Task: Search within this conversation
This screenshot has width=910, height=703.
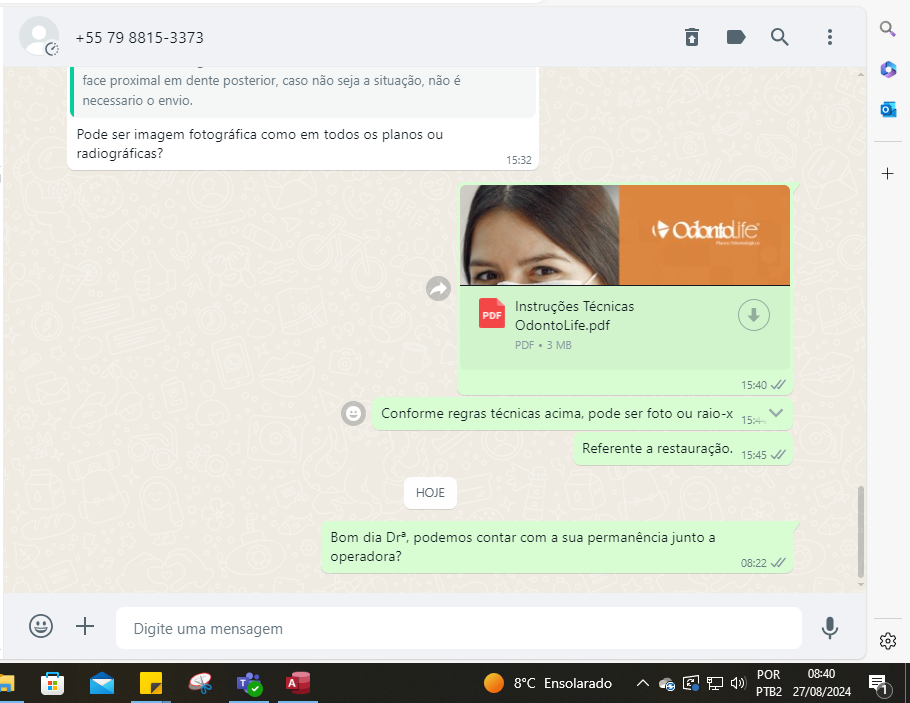Action: click(779, 37)
